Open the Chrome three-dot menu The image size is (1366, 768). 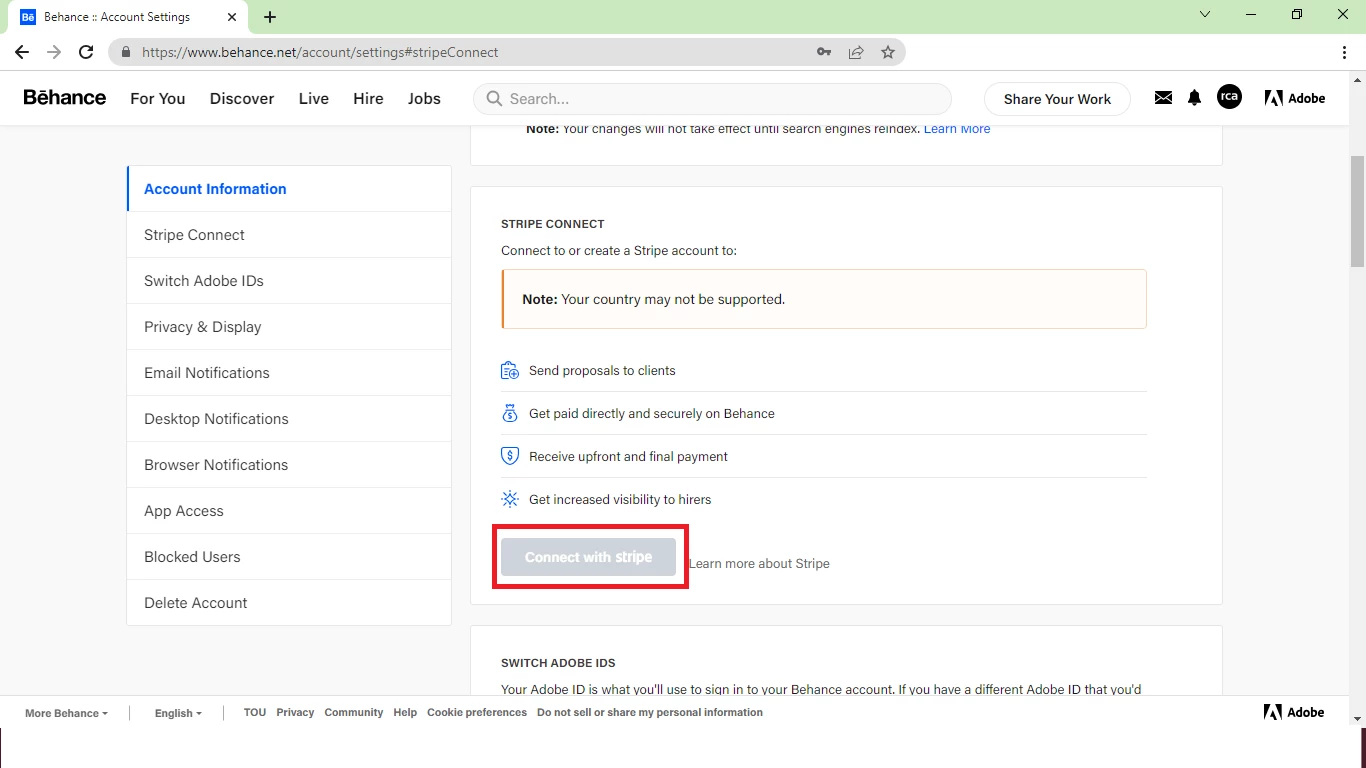[1345, 52]
